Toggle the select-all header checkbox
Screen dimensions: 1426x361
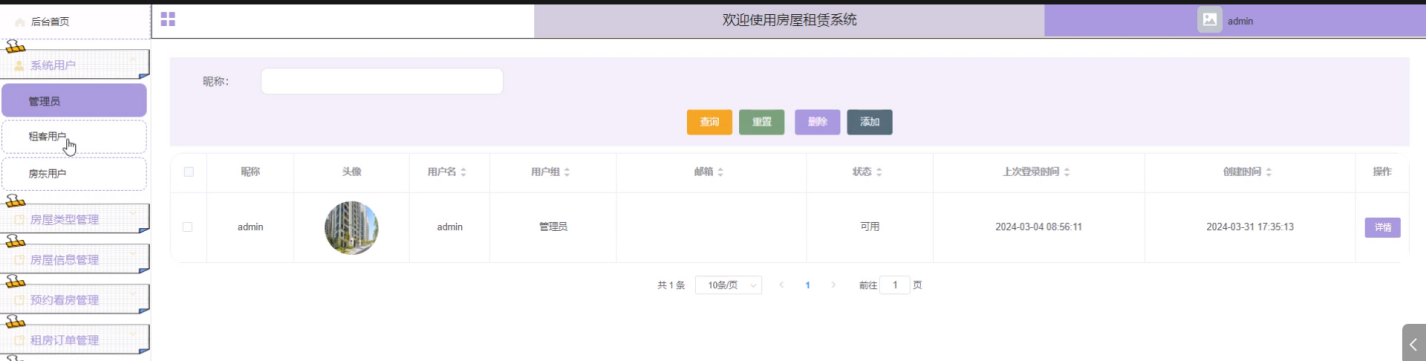tap(188, 172)
